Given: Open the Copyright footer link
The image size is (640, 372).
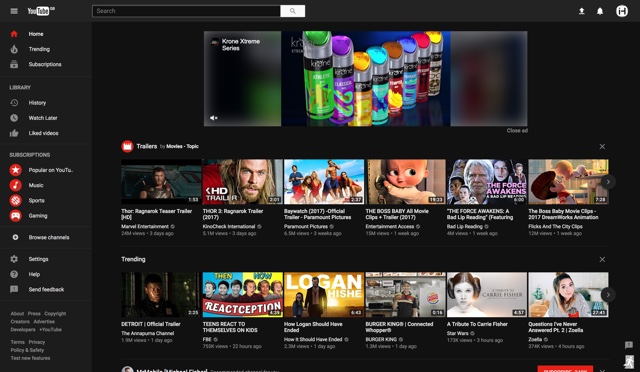Looking at the screenshot, I should point(55,314).
